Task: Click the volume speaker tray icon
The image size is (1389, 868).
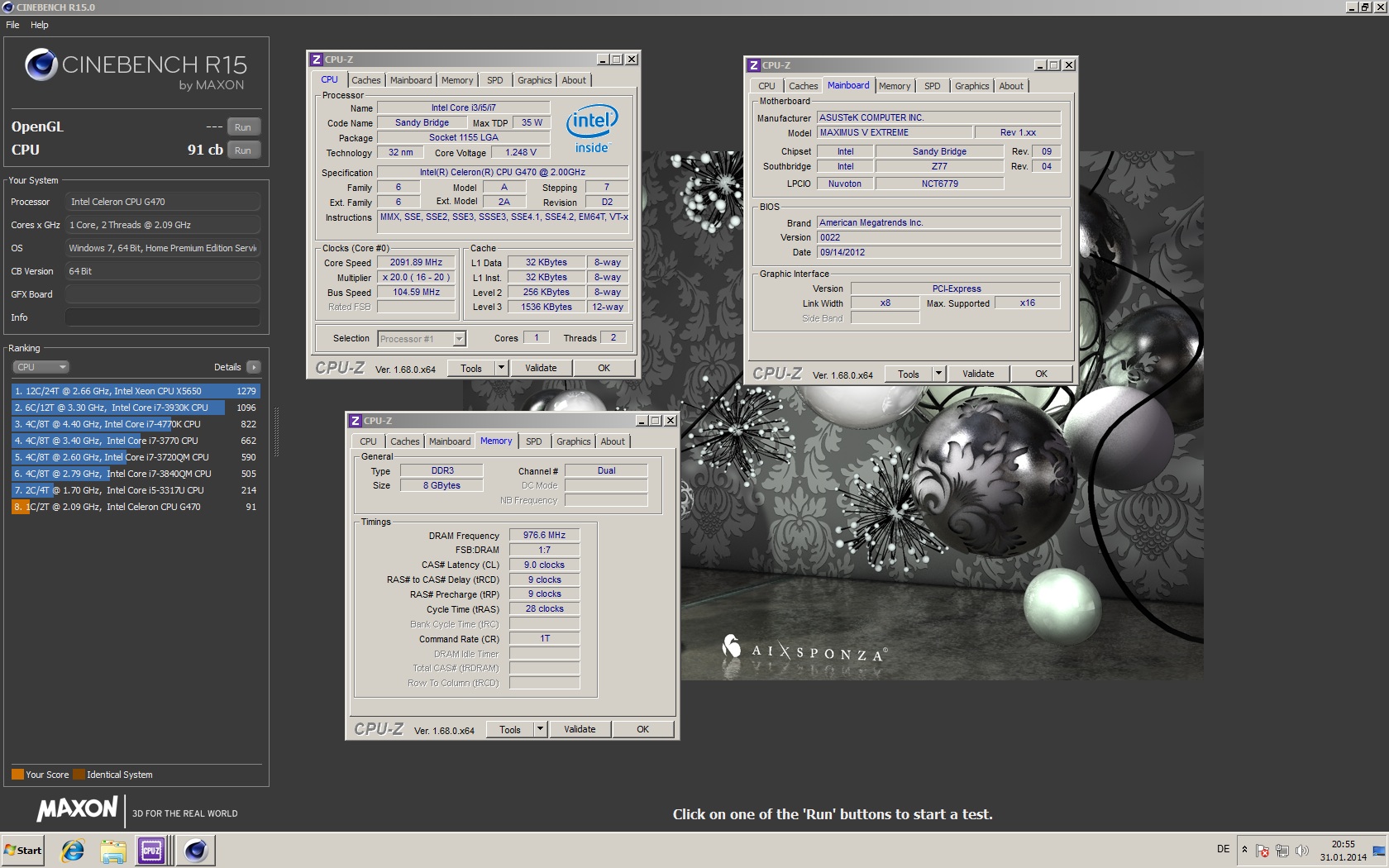Action: click(1302, 851)
